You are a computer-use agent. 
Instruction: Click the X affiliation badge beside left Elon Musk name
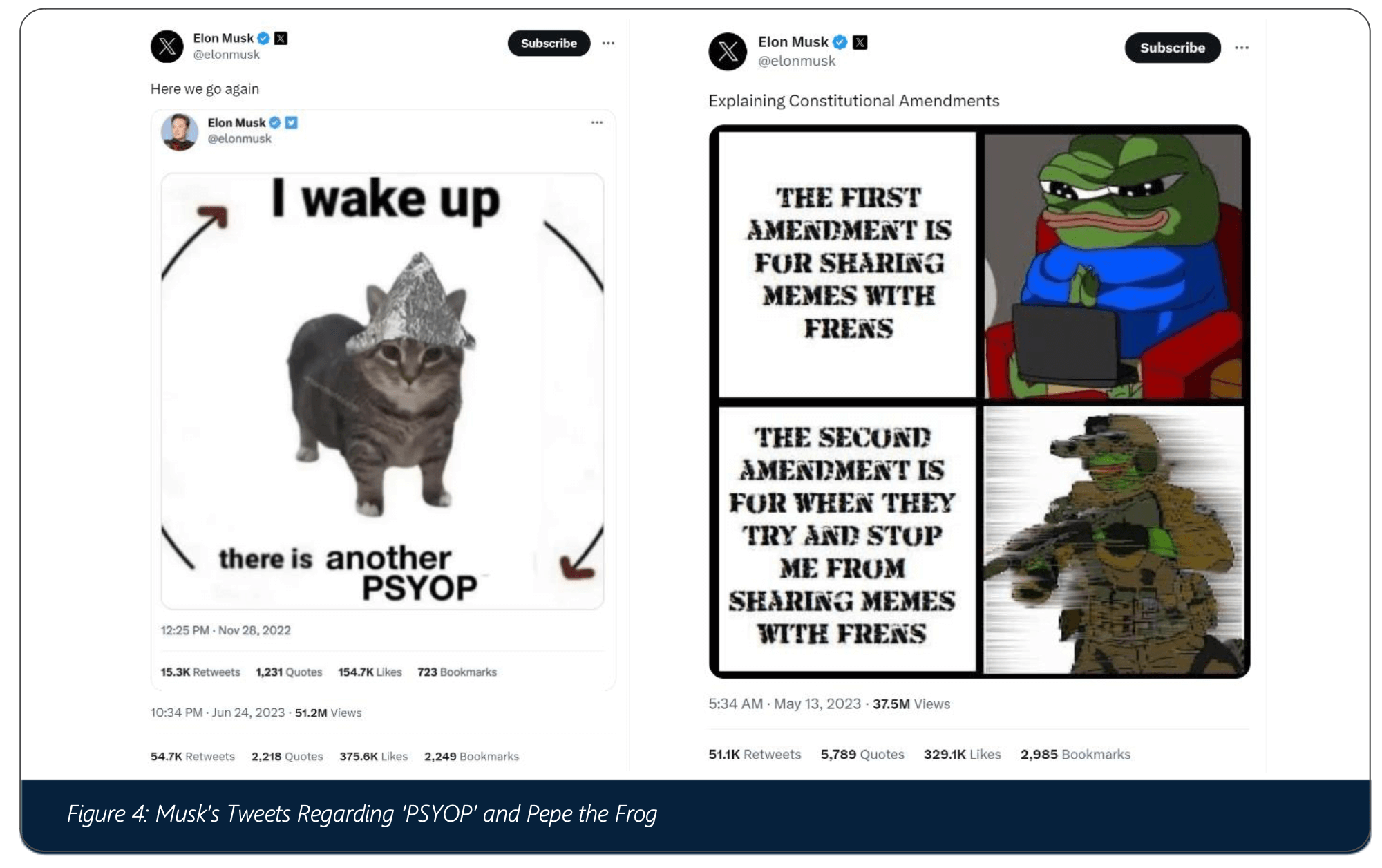click(281, 38)
